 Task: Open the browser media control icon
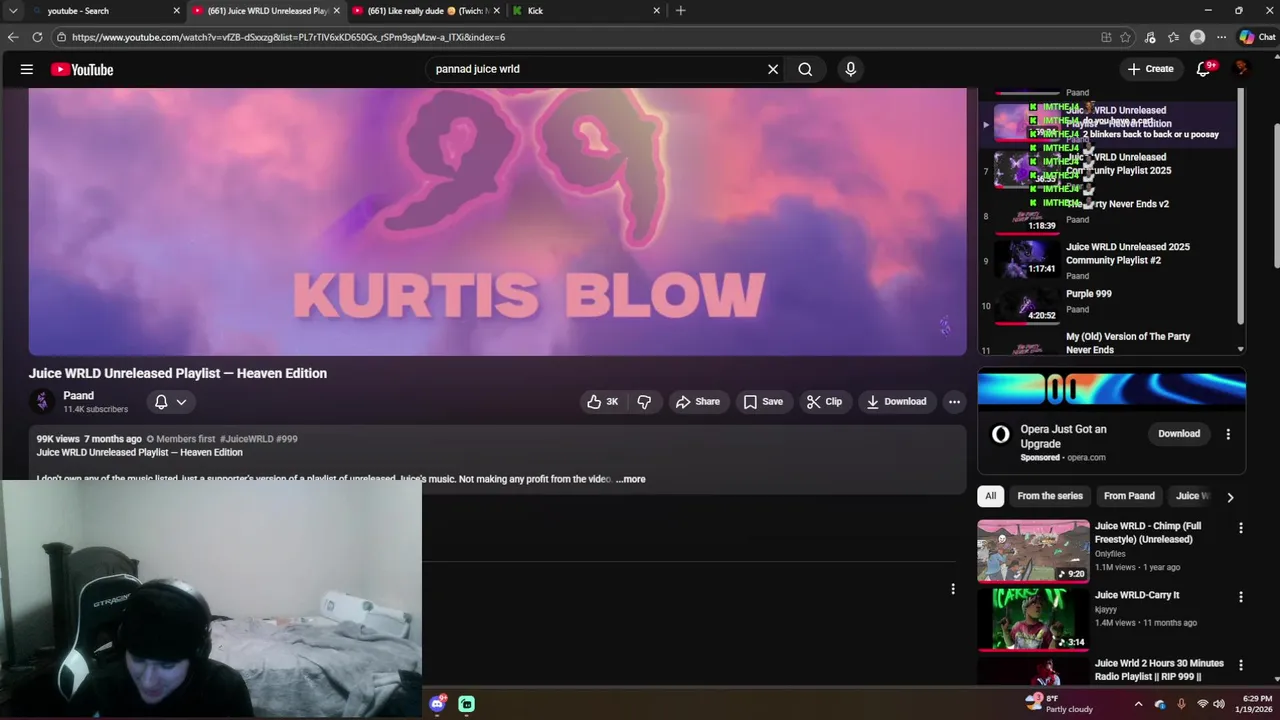1150,37
